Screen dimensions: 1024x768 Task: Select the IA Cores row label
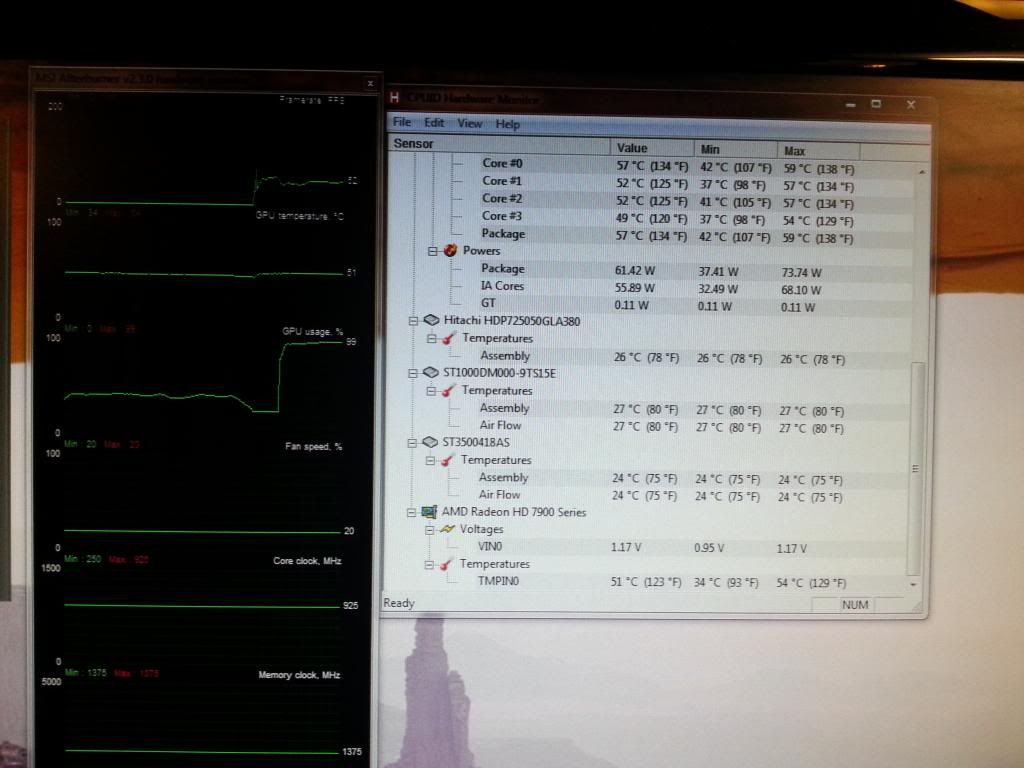[502, 286]
